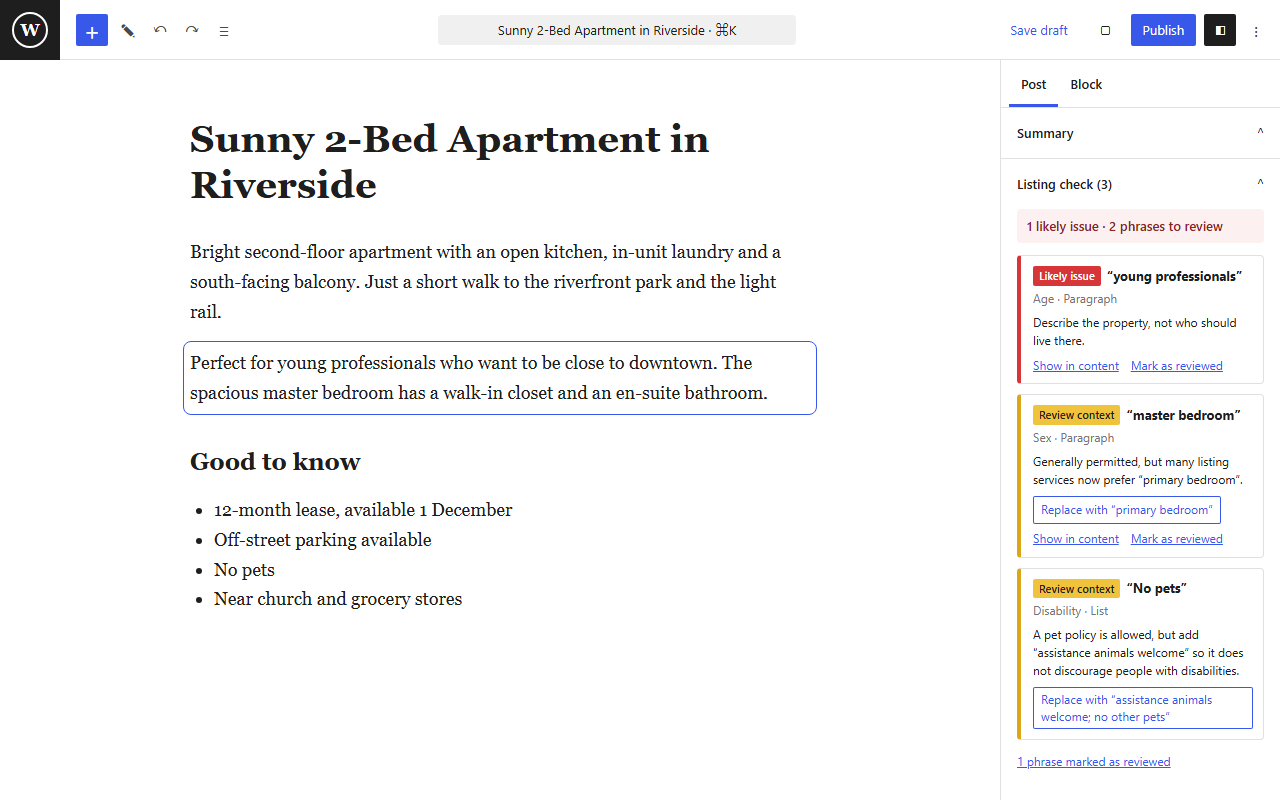Select the Tools pencil icon
The height and width of the screenshot is (800, 1280).
(128, 31)
